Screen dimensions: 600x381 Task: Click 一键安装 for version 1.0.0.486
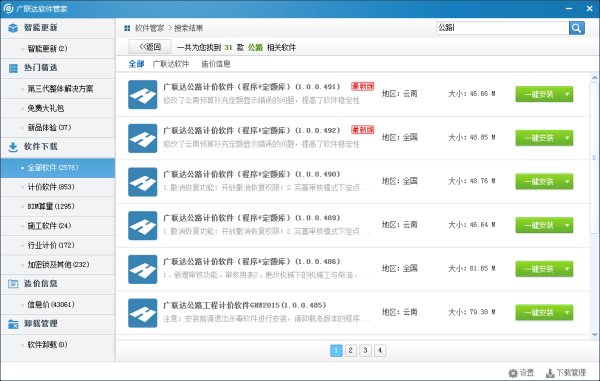[539, 269]
